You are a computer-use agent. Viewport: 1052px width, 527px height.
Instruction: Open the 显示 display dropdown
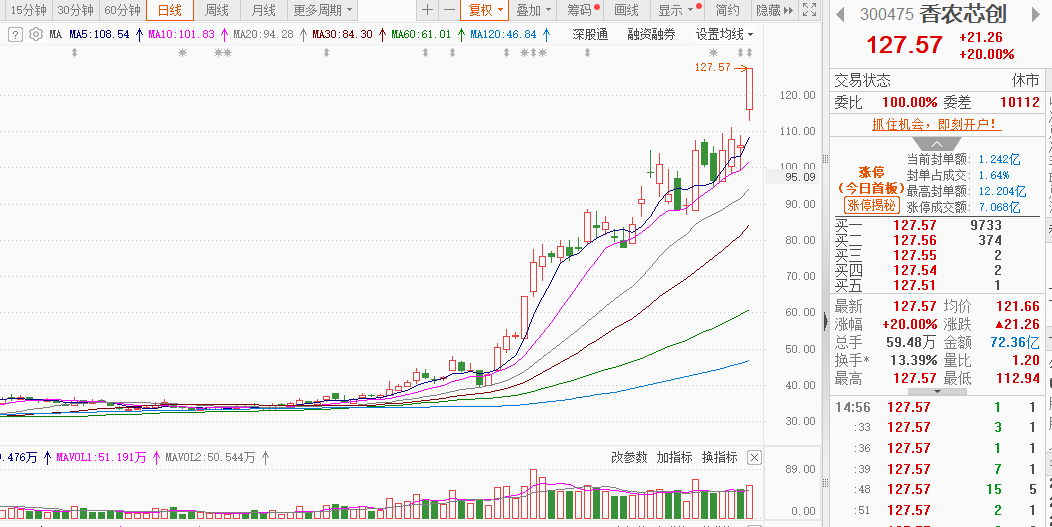[676, 10]
